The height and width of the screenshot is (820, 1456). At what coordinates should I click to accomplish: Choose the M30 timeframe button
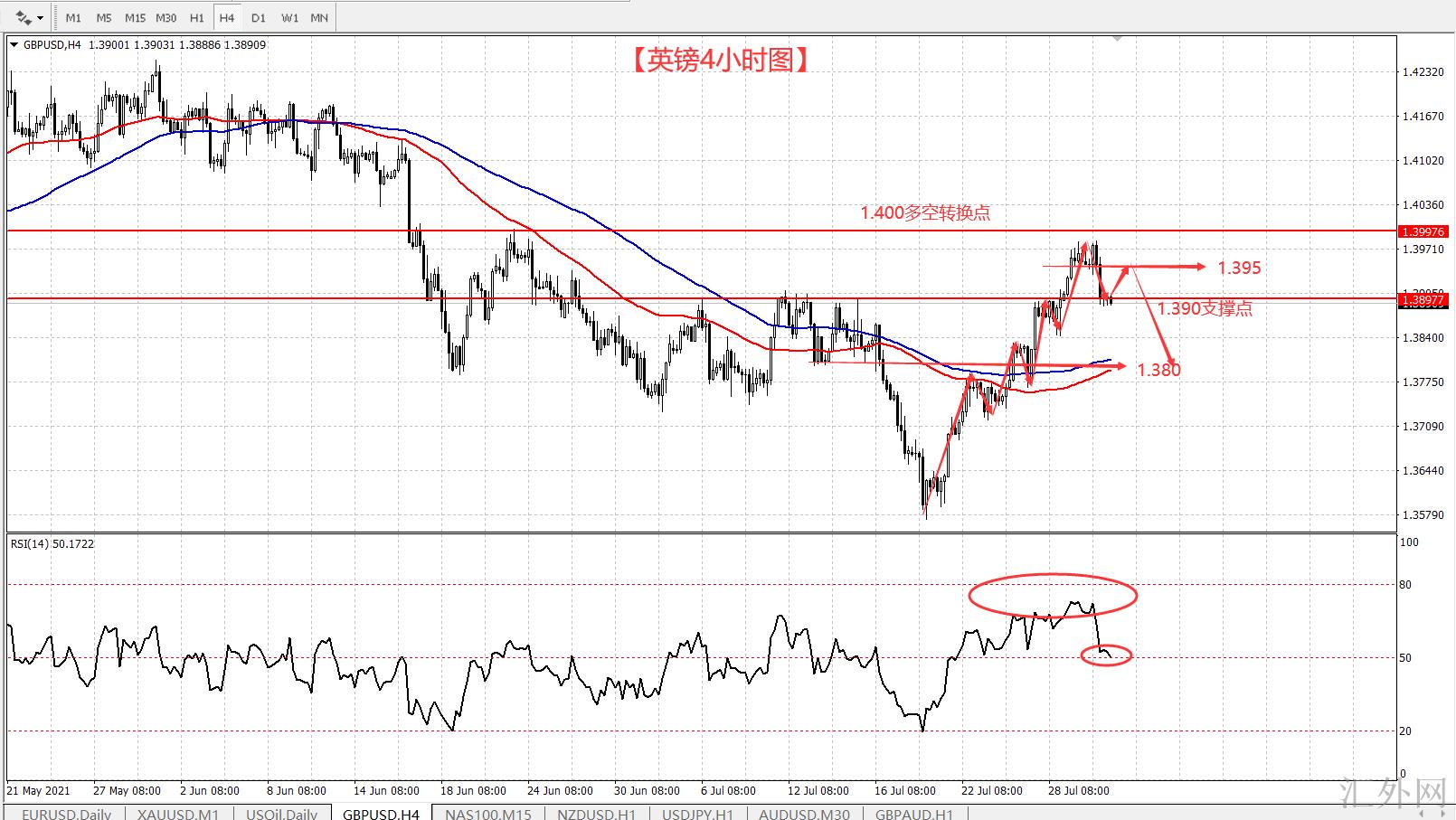pyautogui.click(x=166, y=17)
